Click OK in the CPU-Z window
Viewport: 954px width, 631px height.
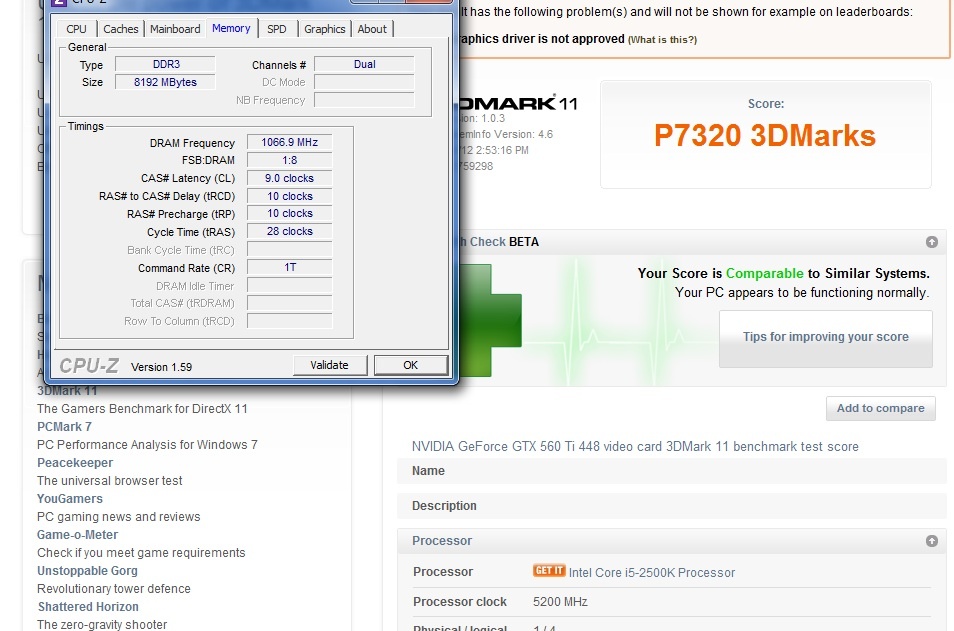click(411, 365)
